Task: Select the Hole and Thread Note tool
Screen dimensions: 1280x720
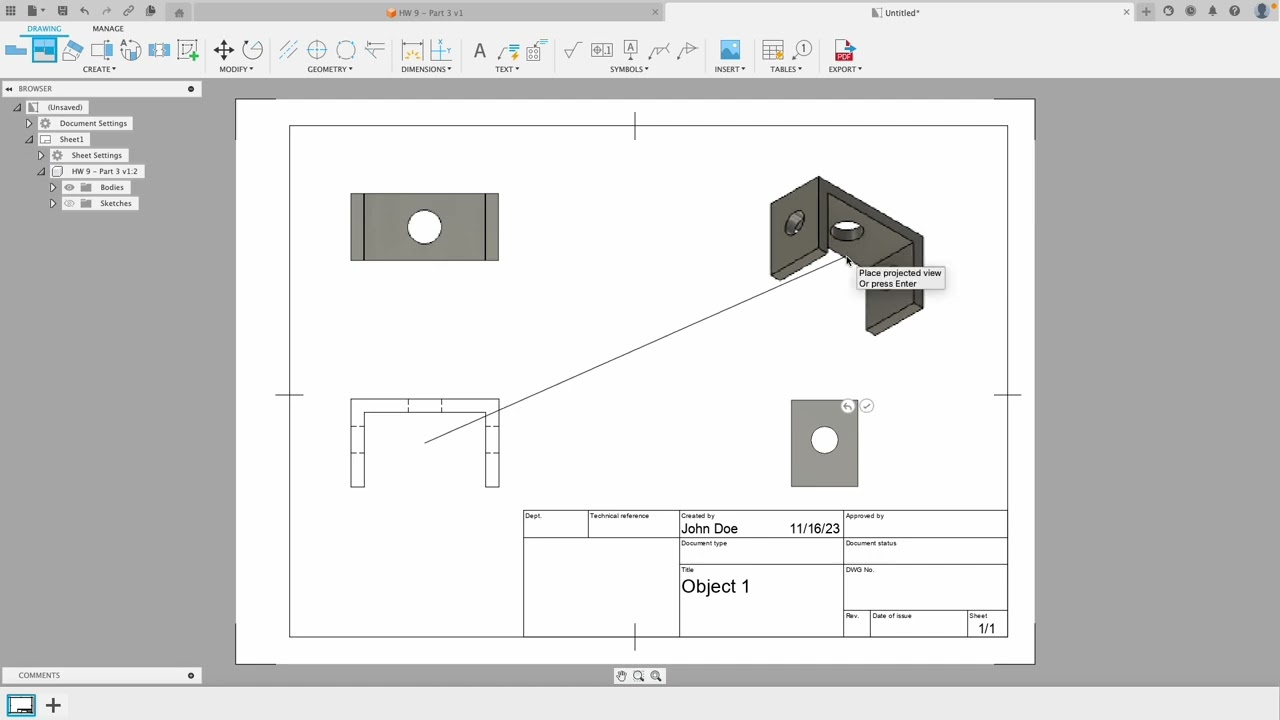Action: (536, 50)
